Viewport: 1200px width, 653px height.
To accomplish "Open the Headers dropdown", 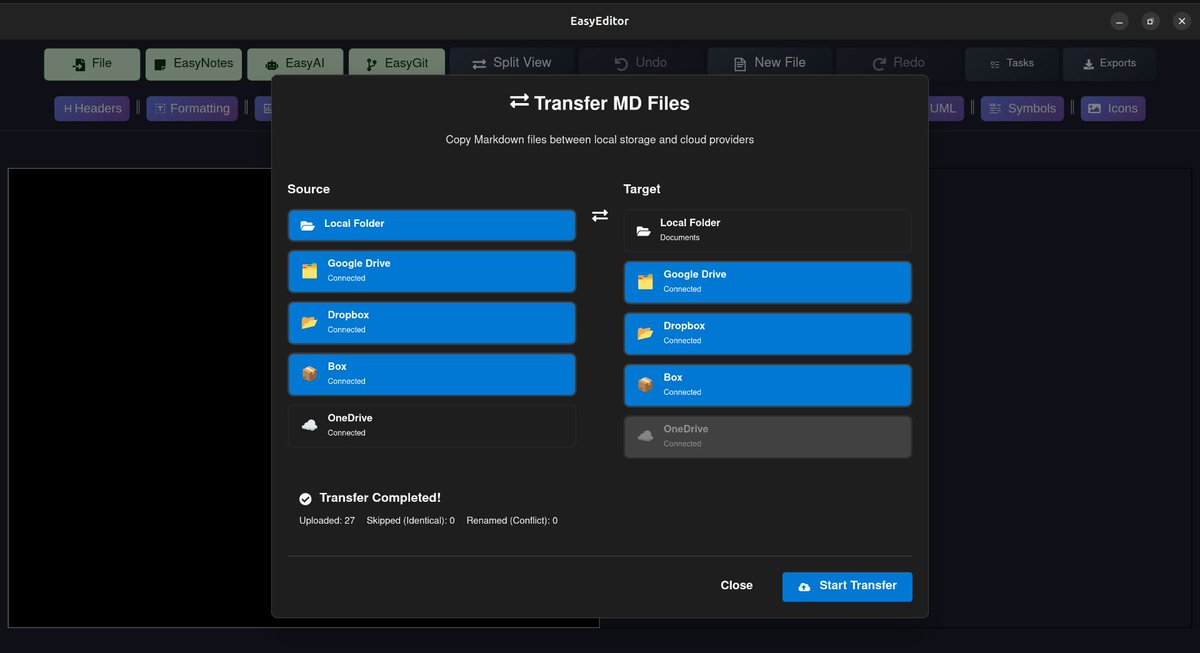I will click(x=92, y=109).
